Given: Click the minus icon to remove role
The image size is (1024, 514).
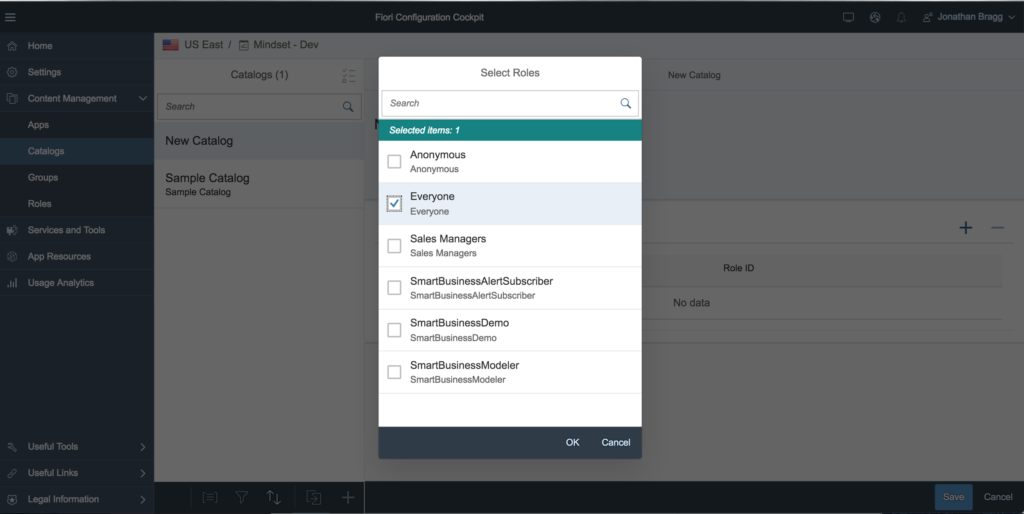Looking at the screenshot, I should [997, 227].
